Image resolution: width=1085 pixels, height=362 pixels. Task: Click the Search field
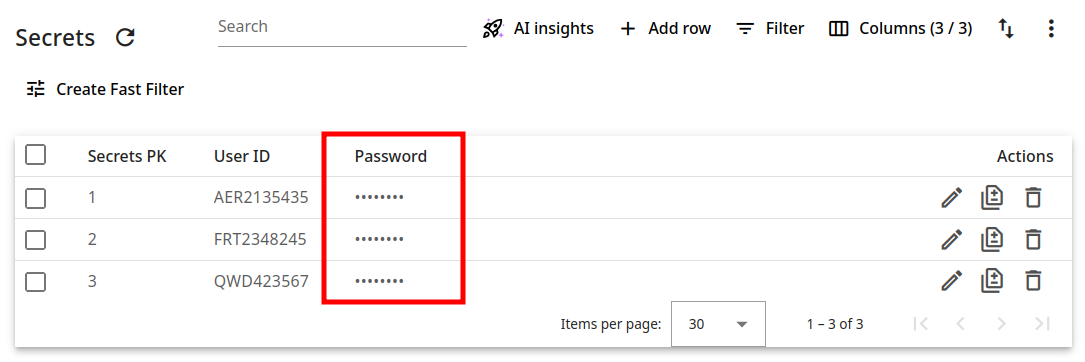(x=342, y=28)
